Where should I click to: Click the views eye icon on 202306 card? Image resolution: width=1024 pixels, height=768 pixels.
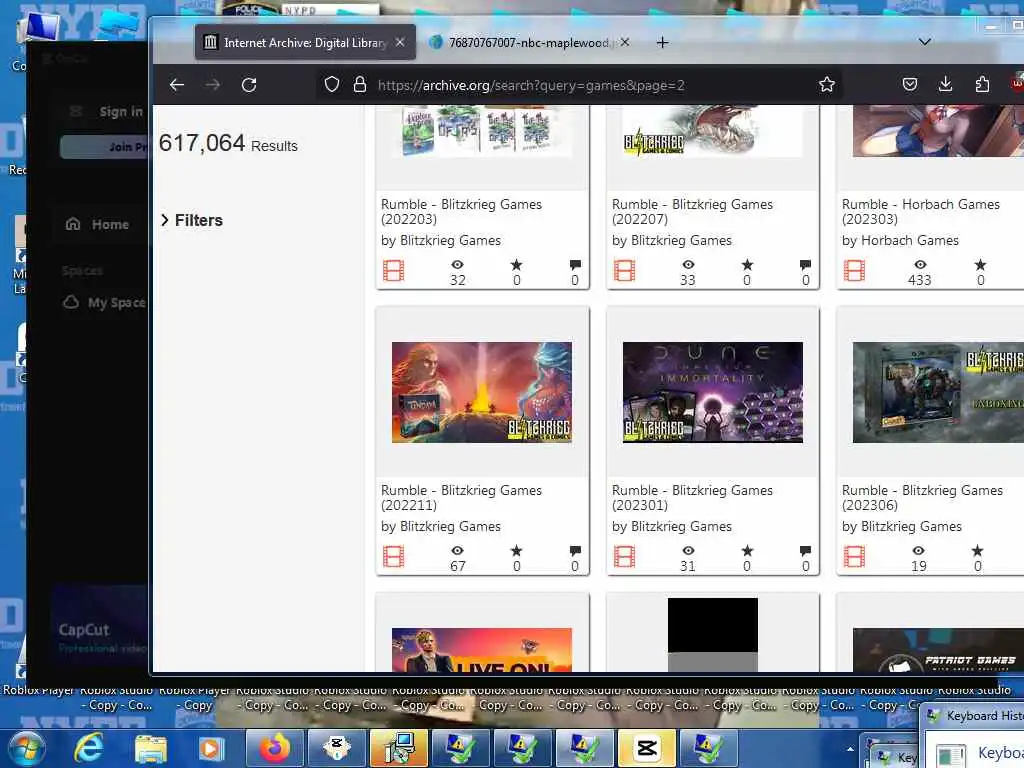point(918,551)
